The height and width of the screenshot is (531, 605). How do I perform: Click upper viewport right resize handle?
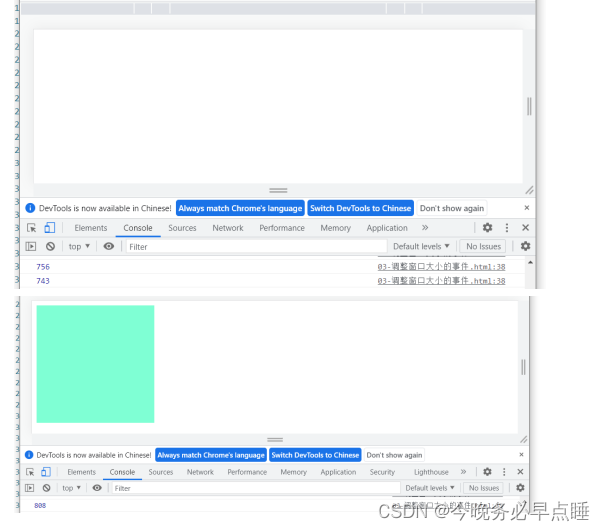(529, 106)
